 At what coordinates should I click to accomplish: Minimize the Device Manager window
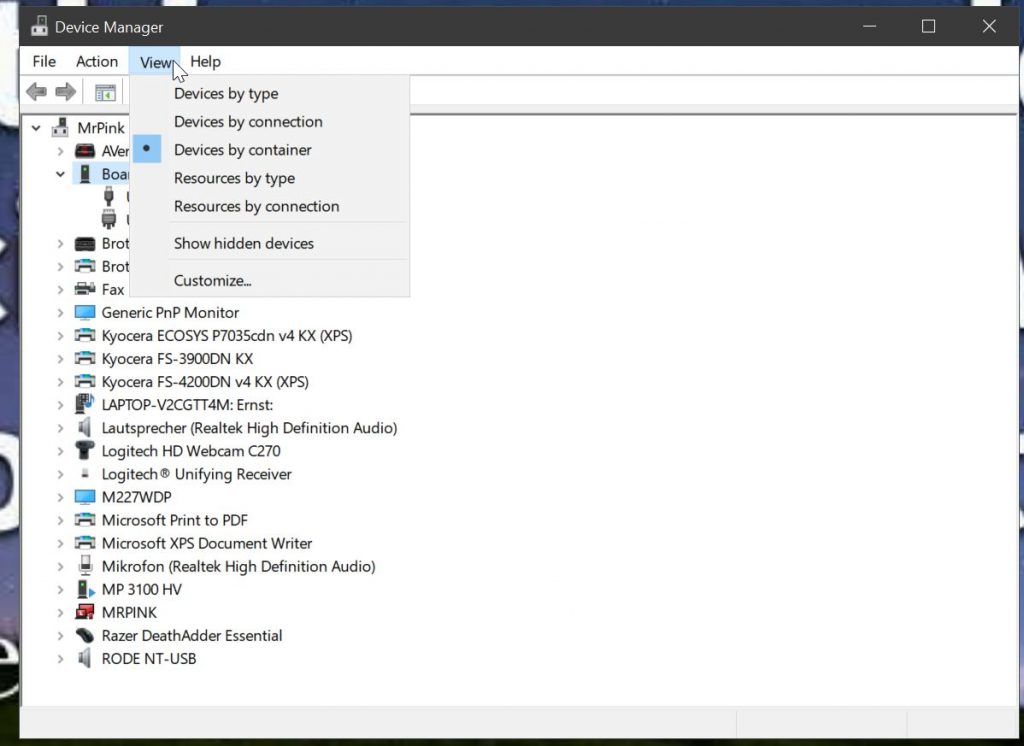click(869, 26)
